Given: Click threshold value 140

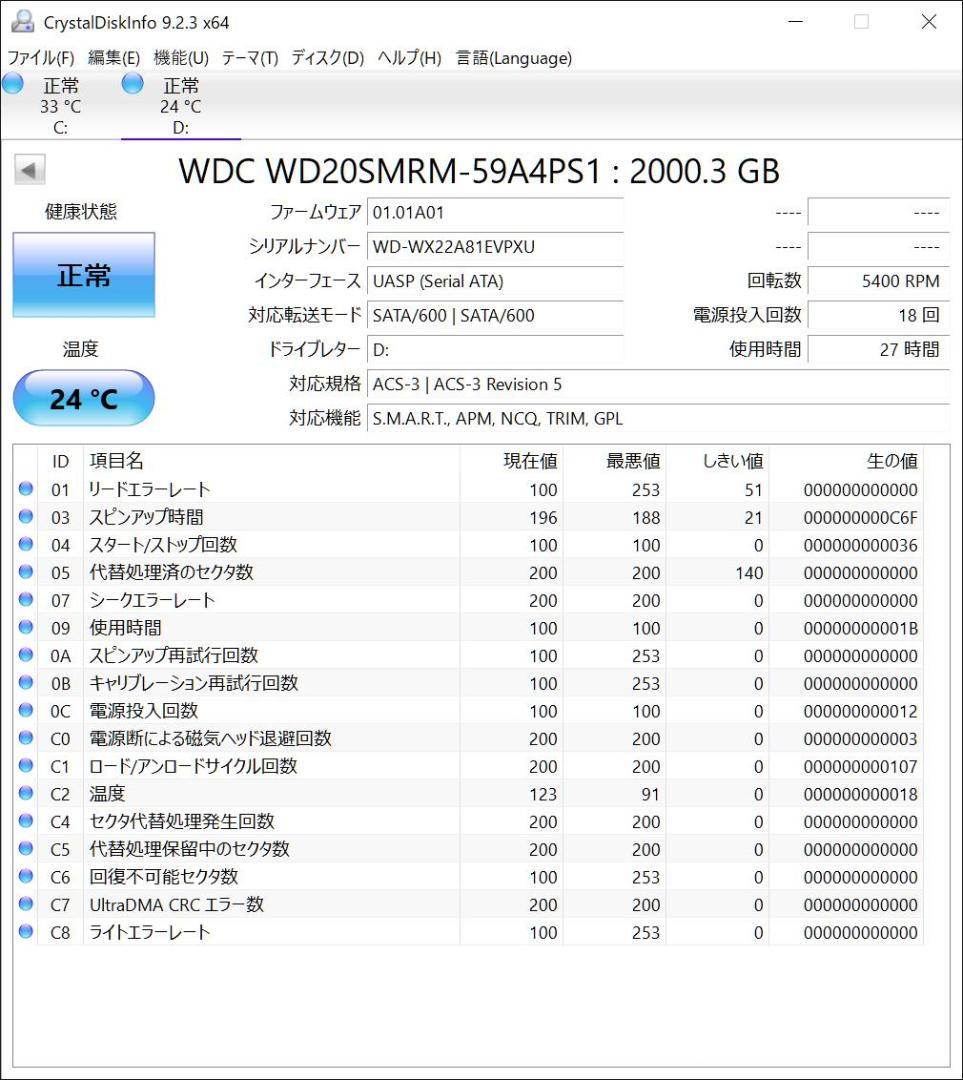Looking at the screenshot, I should coord(749,573).
